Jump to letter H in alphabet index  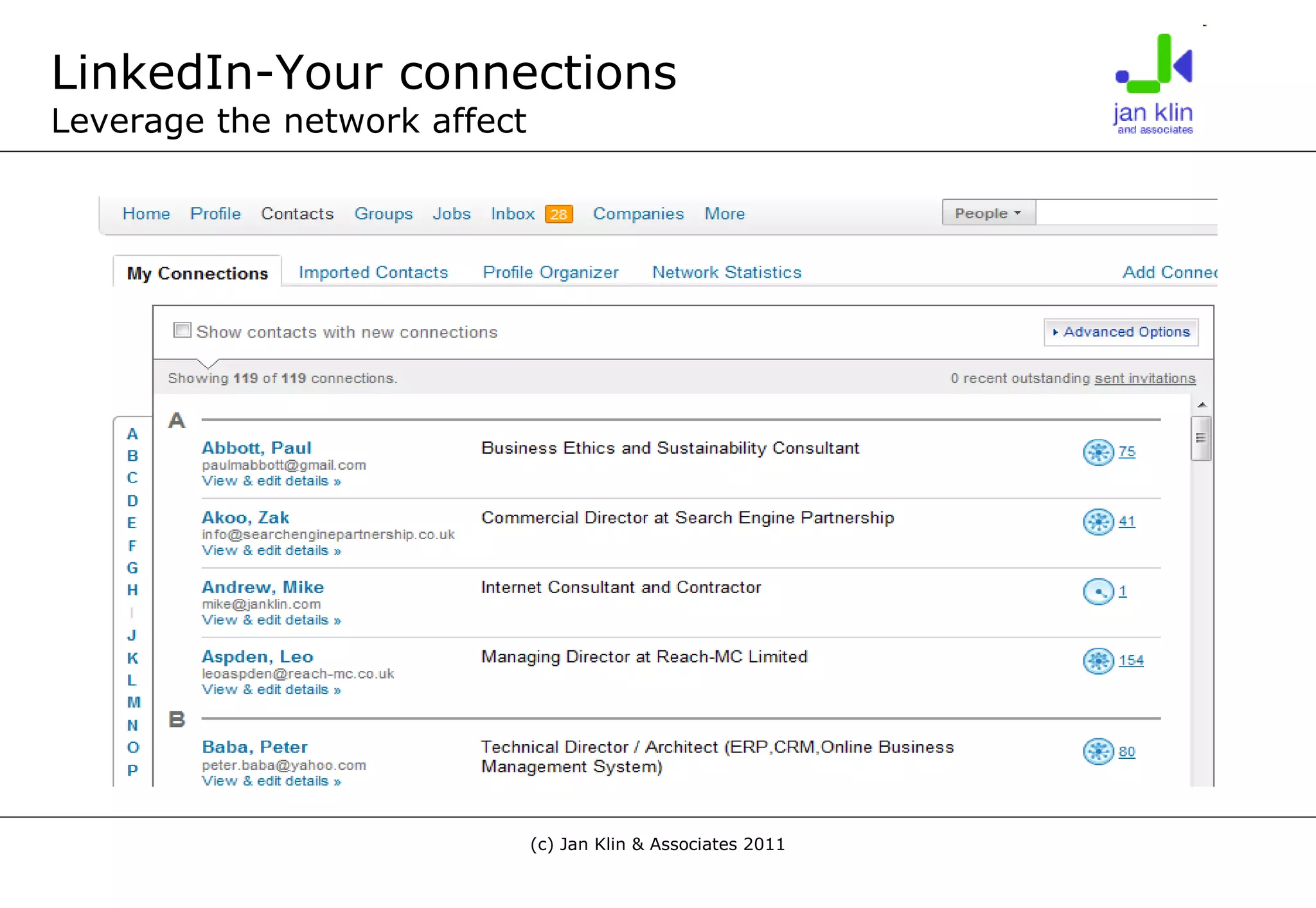coord(132,590)
